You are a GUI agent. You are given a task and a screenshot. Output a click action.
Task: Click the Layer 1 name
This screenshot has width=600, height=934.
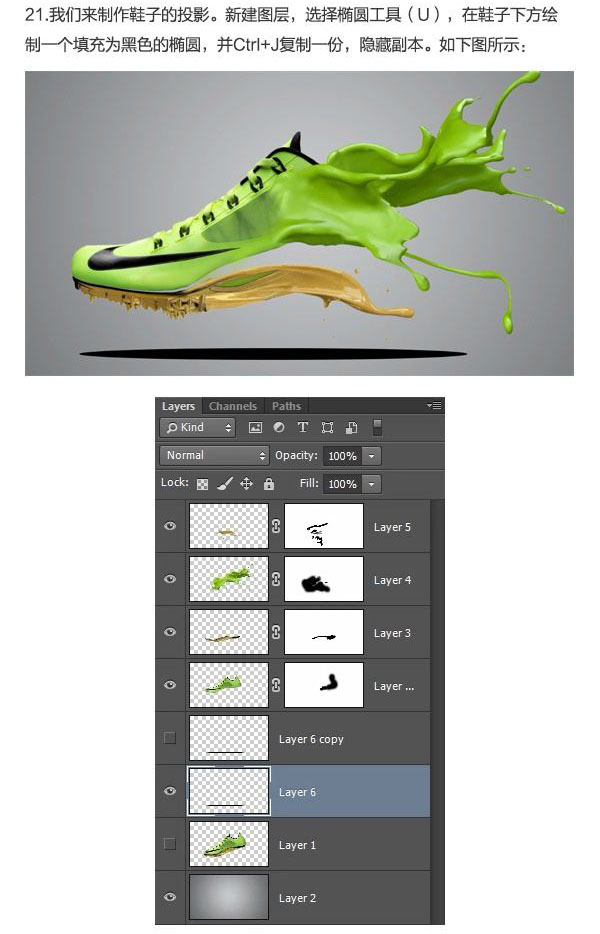tap(297, 845)
